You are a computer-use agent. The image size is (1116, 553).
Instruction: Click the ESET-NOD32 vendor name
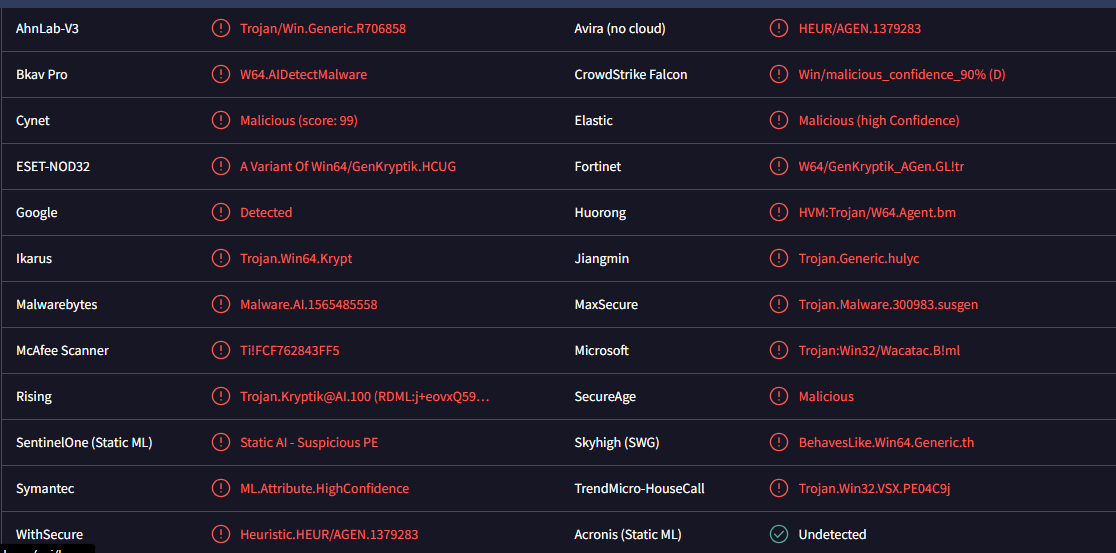[x=53, y=167]
